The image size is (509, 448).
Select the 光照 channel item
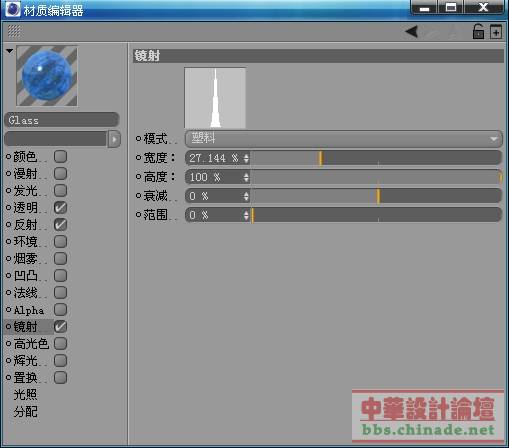point(25,395)
